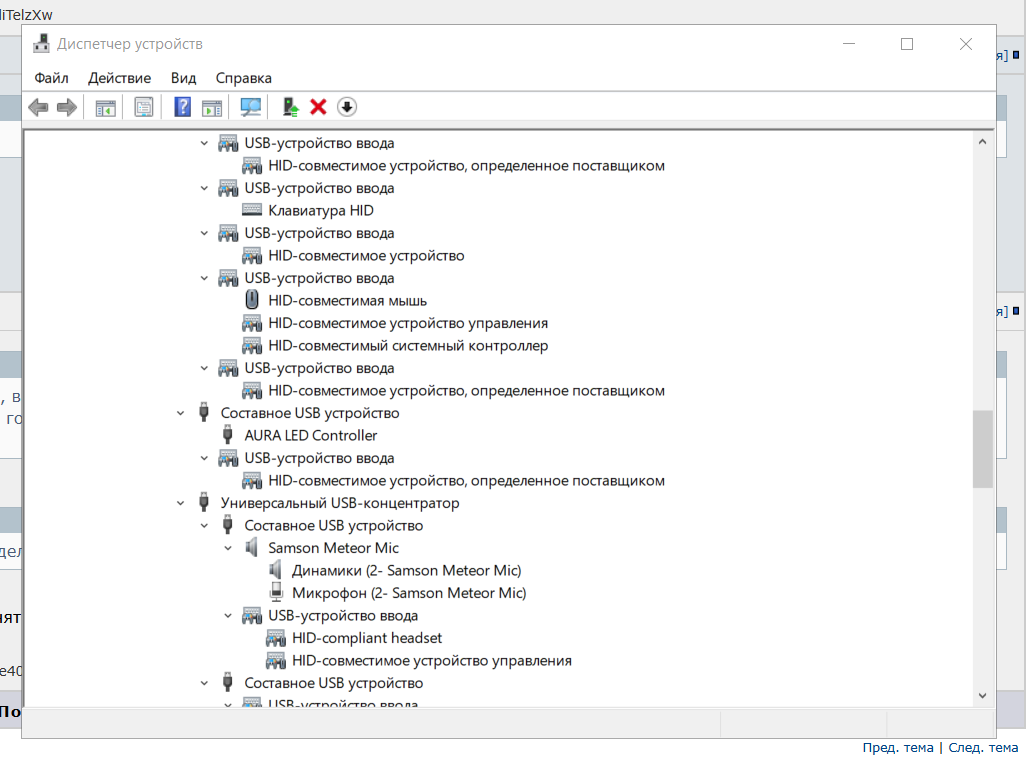Collapse USB-устройство ввода above HID-совместимая мышь
The height and width of the screenshot is (757, 1030).
[x=204, y=278]
